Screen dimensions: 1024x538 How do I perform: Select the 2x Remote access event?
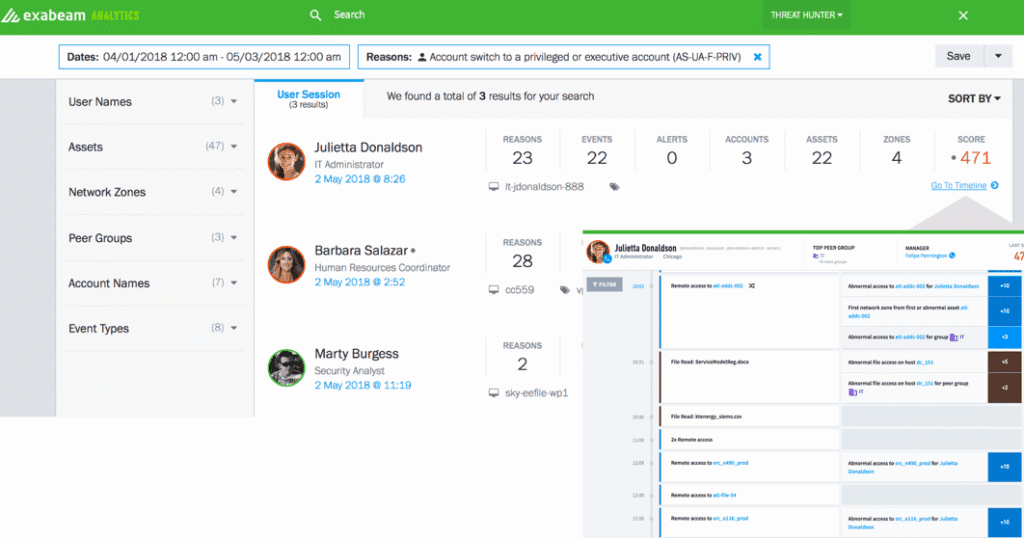(x=749, y=440)
